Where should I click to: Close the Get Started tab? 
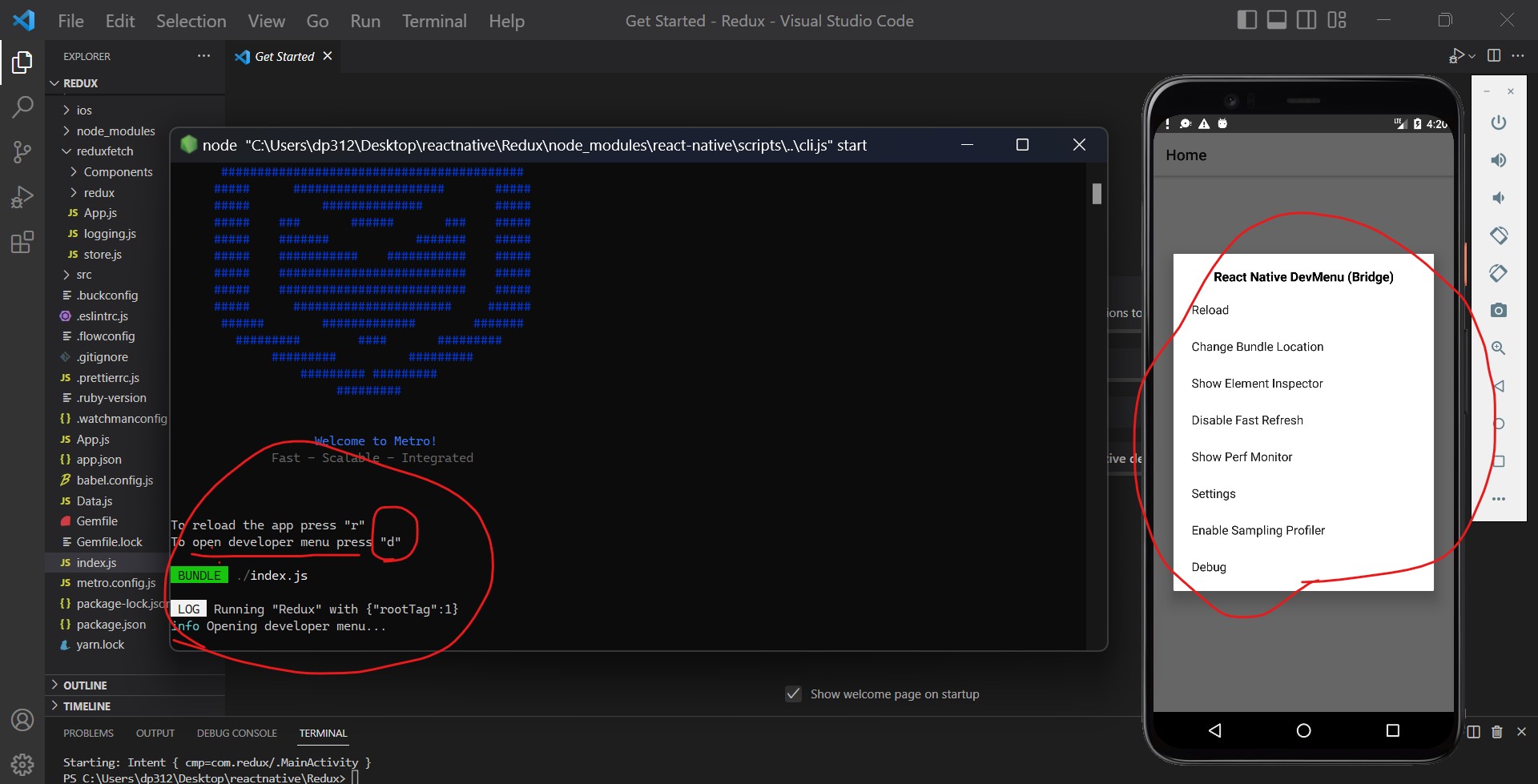[327, 56]
